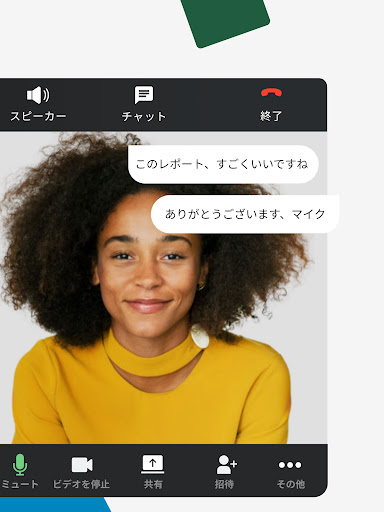Viewport: 384px width, 512px height.
Task: Expand the その他 menu label
Action: (291, 484)
